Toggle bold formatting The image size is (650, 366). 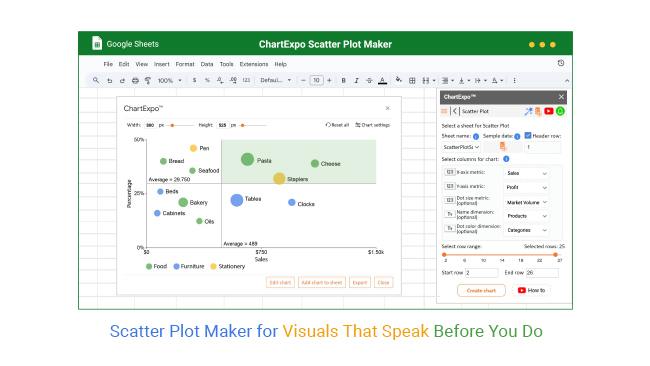(343, 80)
